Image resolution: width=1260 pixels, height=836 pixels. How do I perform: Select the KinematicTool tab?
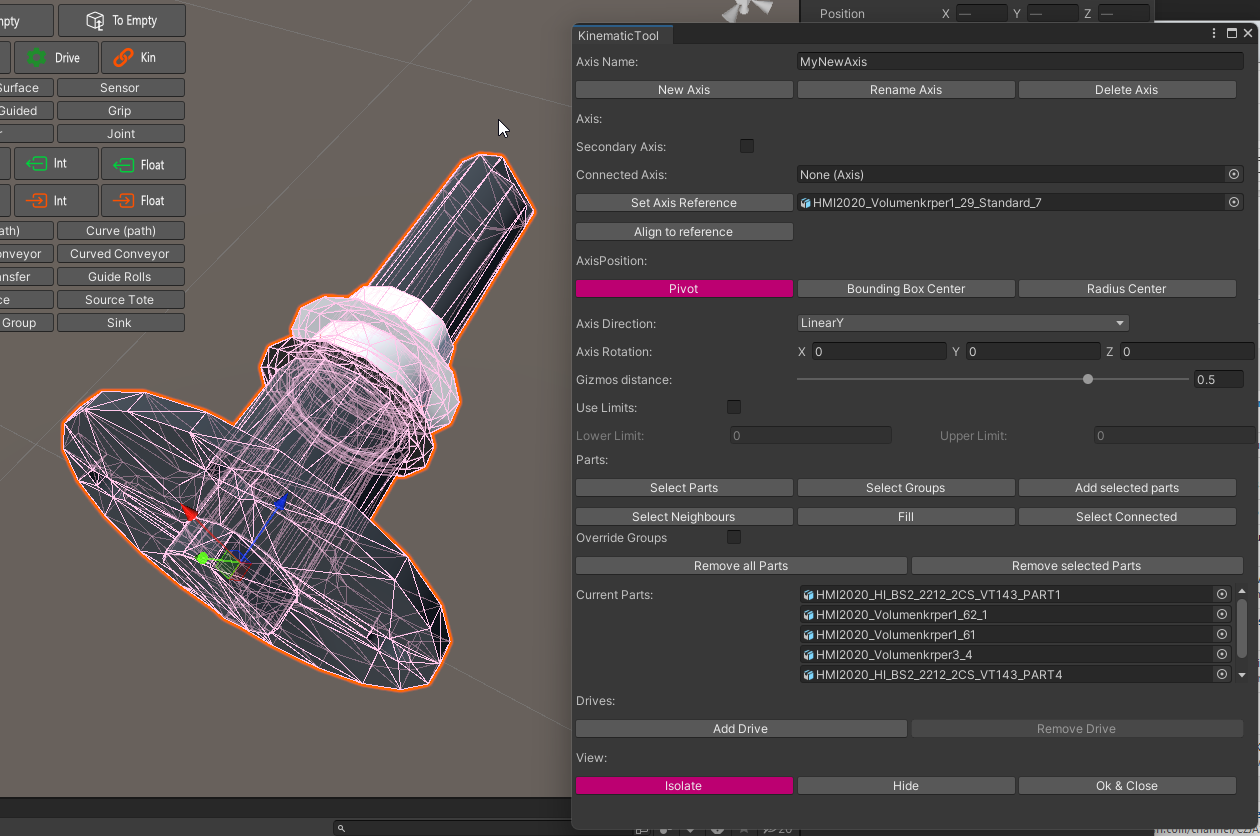pos(618,36)
